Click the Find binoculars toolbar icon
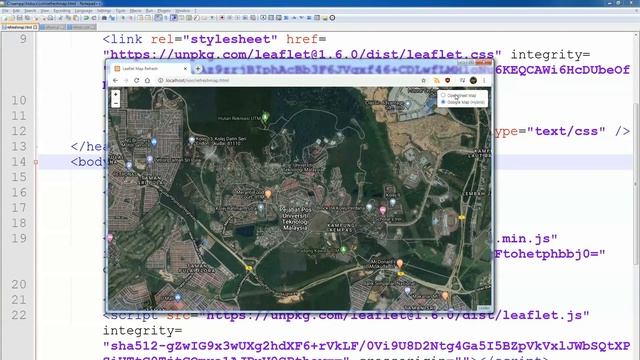The image size is (640, 360). [104, 18]
